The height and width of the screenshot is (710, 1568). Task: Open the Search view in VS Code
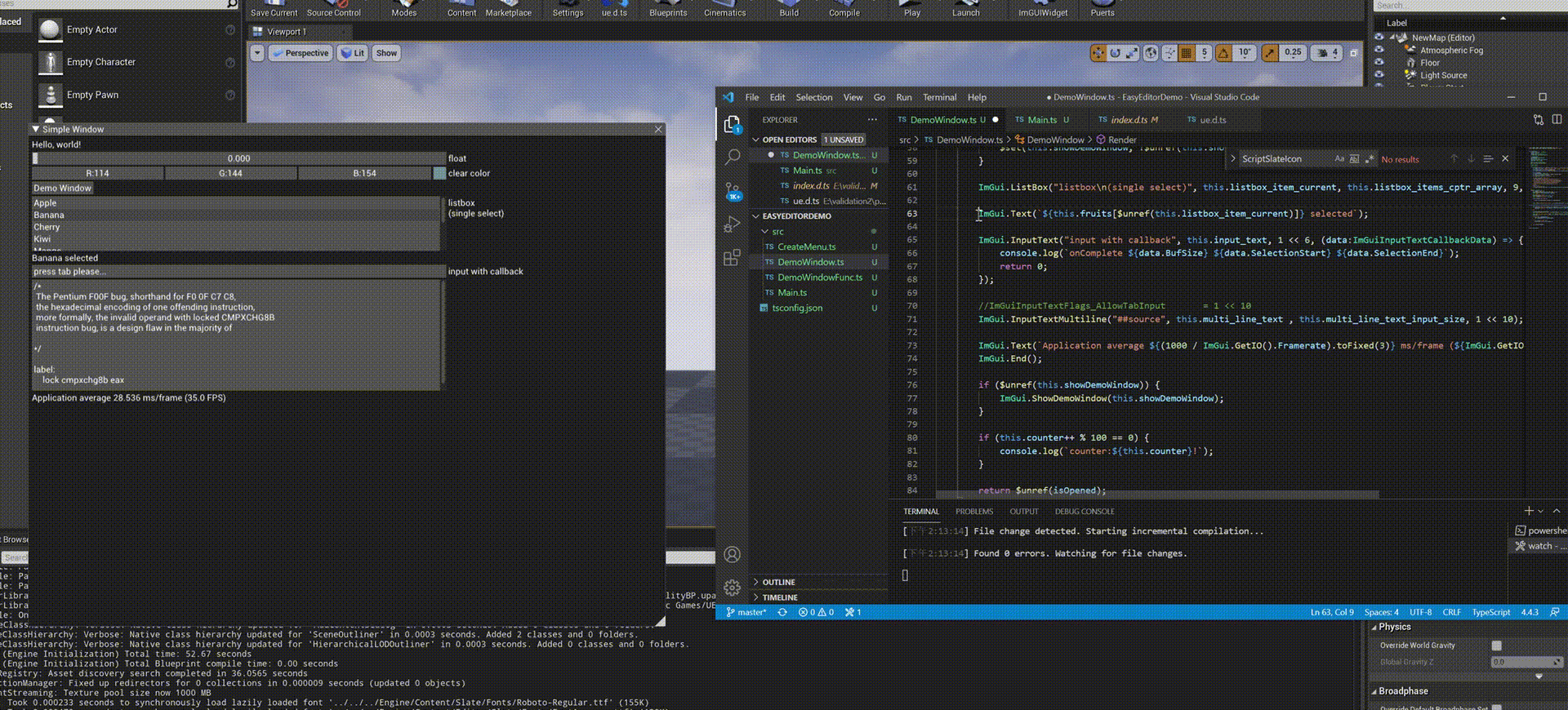point(733,157)
